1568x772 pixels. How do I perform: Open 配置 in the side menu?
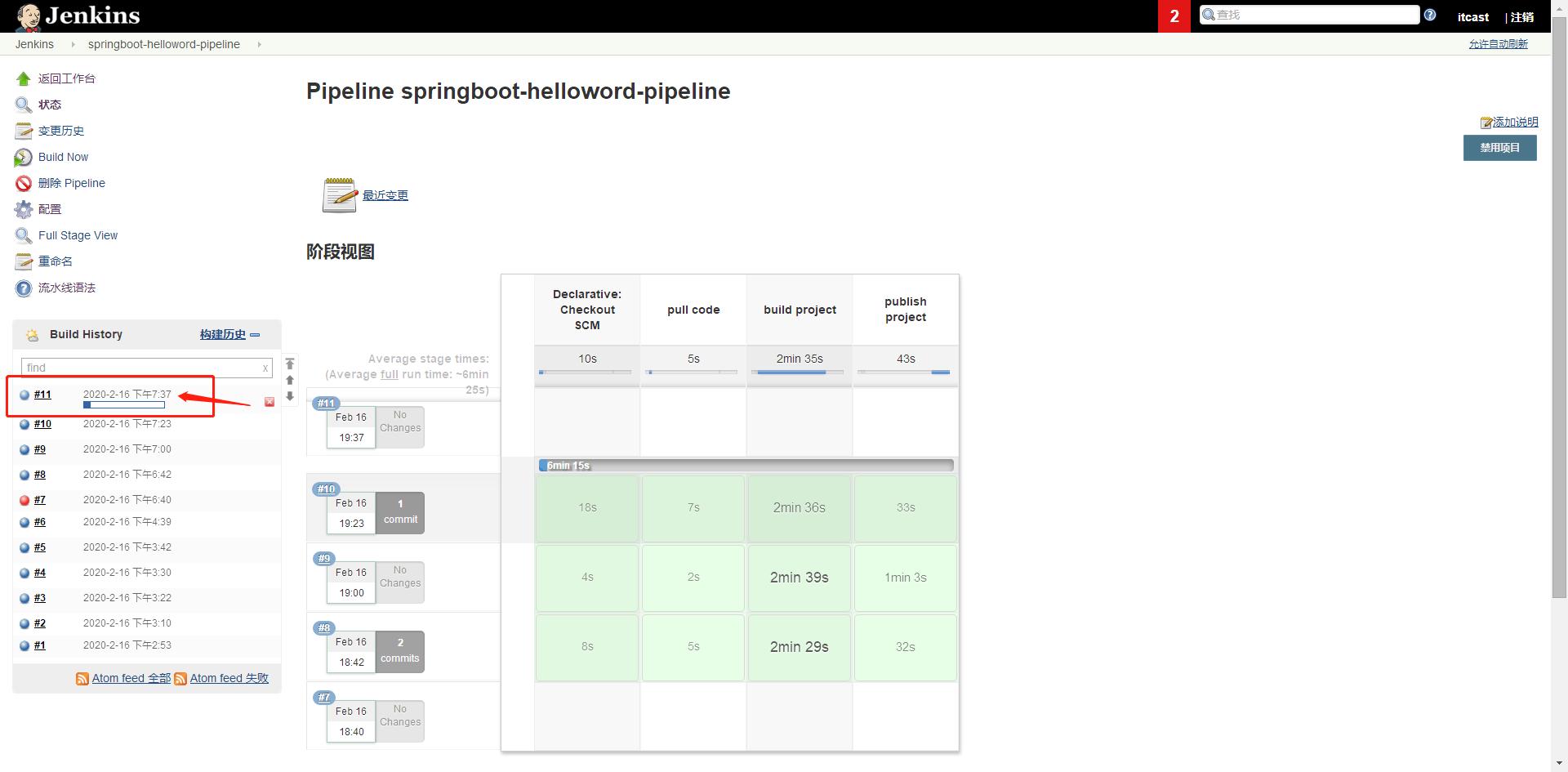point(50,209)
